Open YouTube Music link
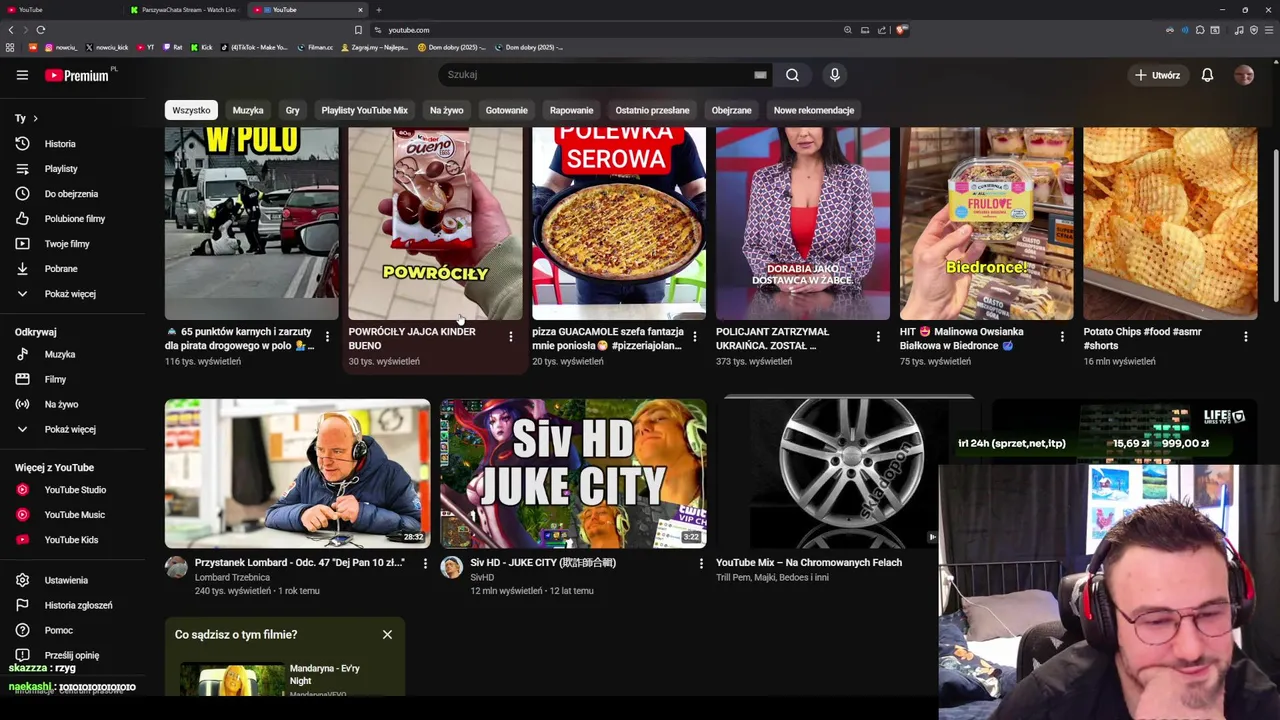This screenshot has width=1280, height=720. point(74,515)
